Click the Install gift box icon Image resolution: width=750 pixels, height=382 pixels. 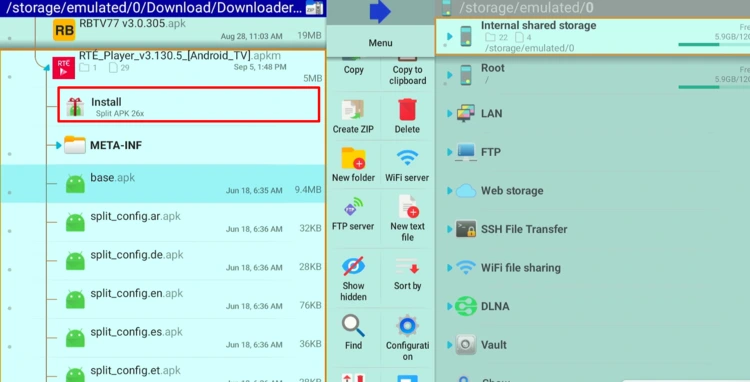click(x=75, y=107)
